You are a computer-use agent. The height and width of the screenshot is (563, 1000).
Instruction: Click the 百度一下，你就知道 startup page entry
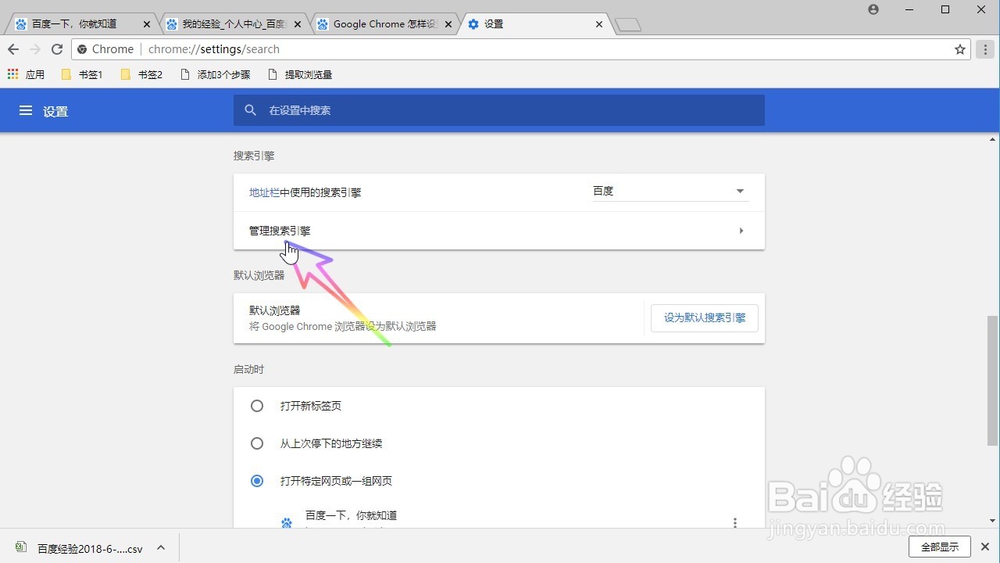pos(351,515)
